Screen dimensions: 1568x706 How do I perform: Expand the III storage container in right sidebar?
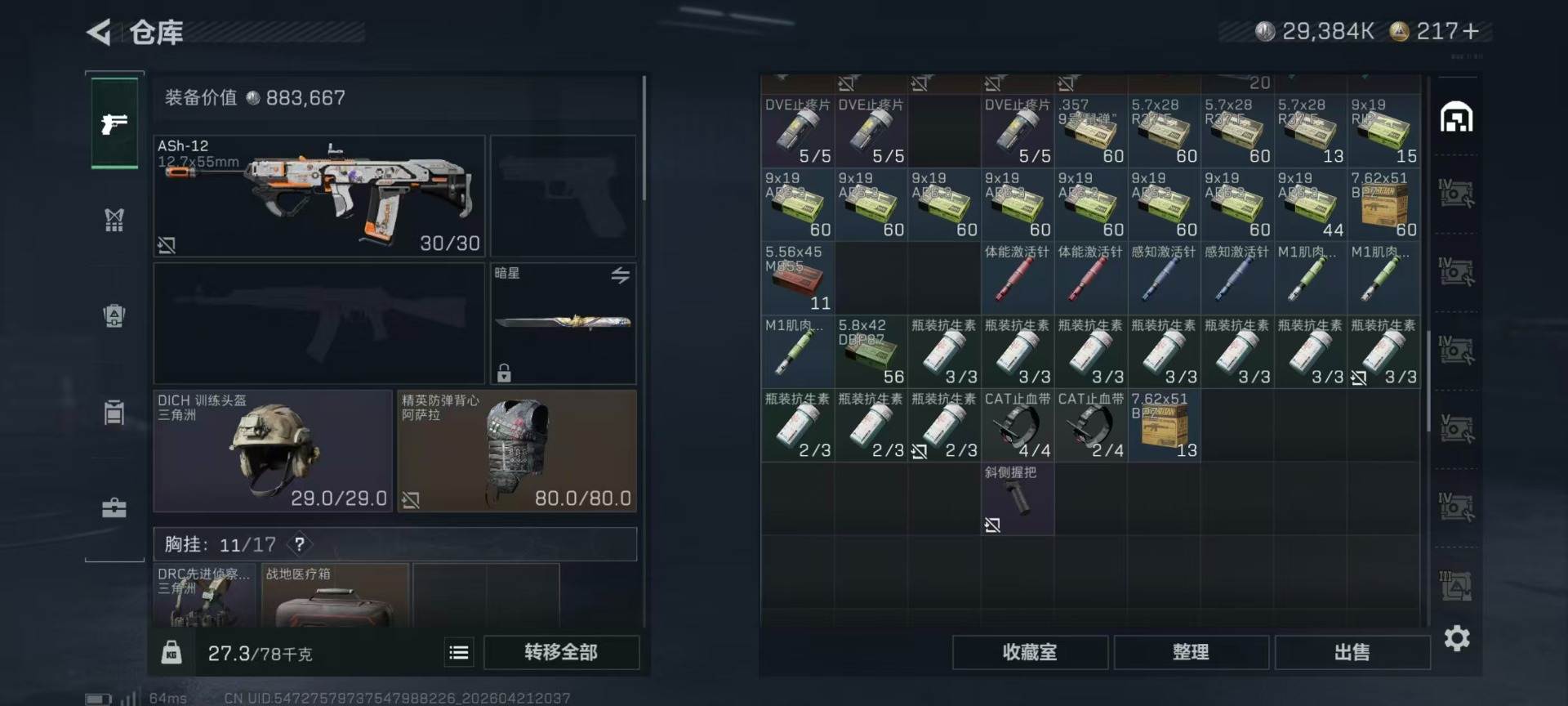tap(1457, 585)
